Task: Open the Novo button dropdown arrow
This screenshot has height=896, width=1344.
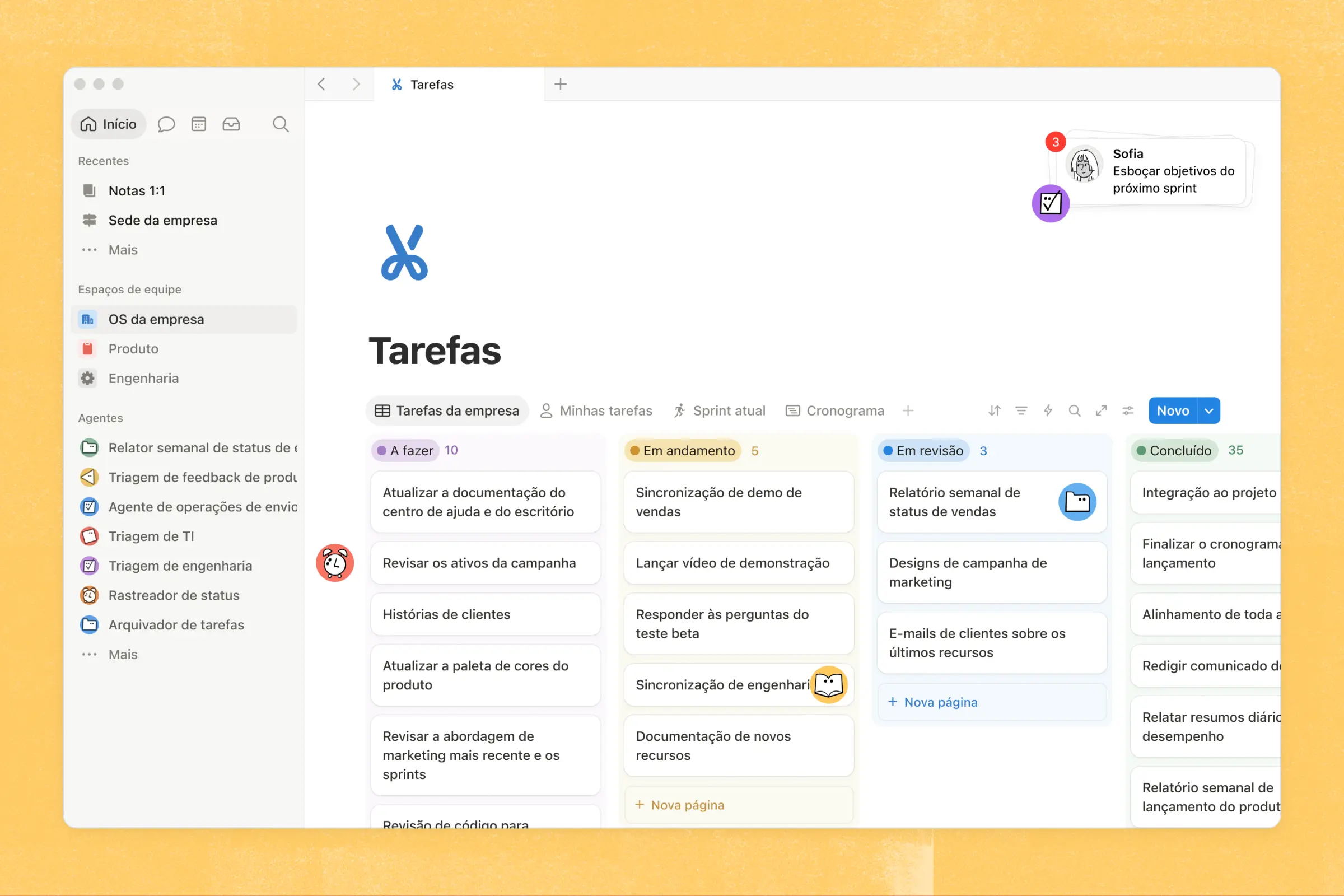Action: pyautogui.click(x=1208, y=411)
